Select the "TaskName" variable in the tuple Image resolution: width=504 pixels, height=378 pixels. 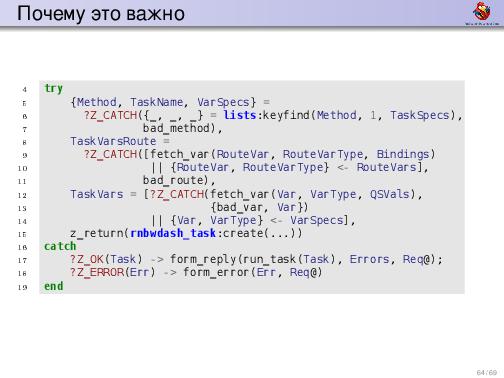coord(156,102)
